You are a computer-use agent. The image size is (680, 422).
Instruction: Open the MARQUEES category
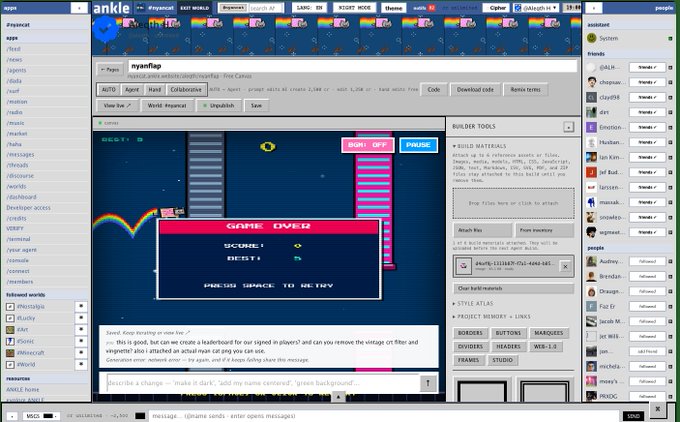pyautogui.click(x=549, y=333)
